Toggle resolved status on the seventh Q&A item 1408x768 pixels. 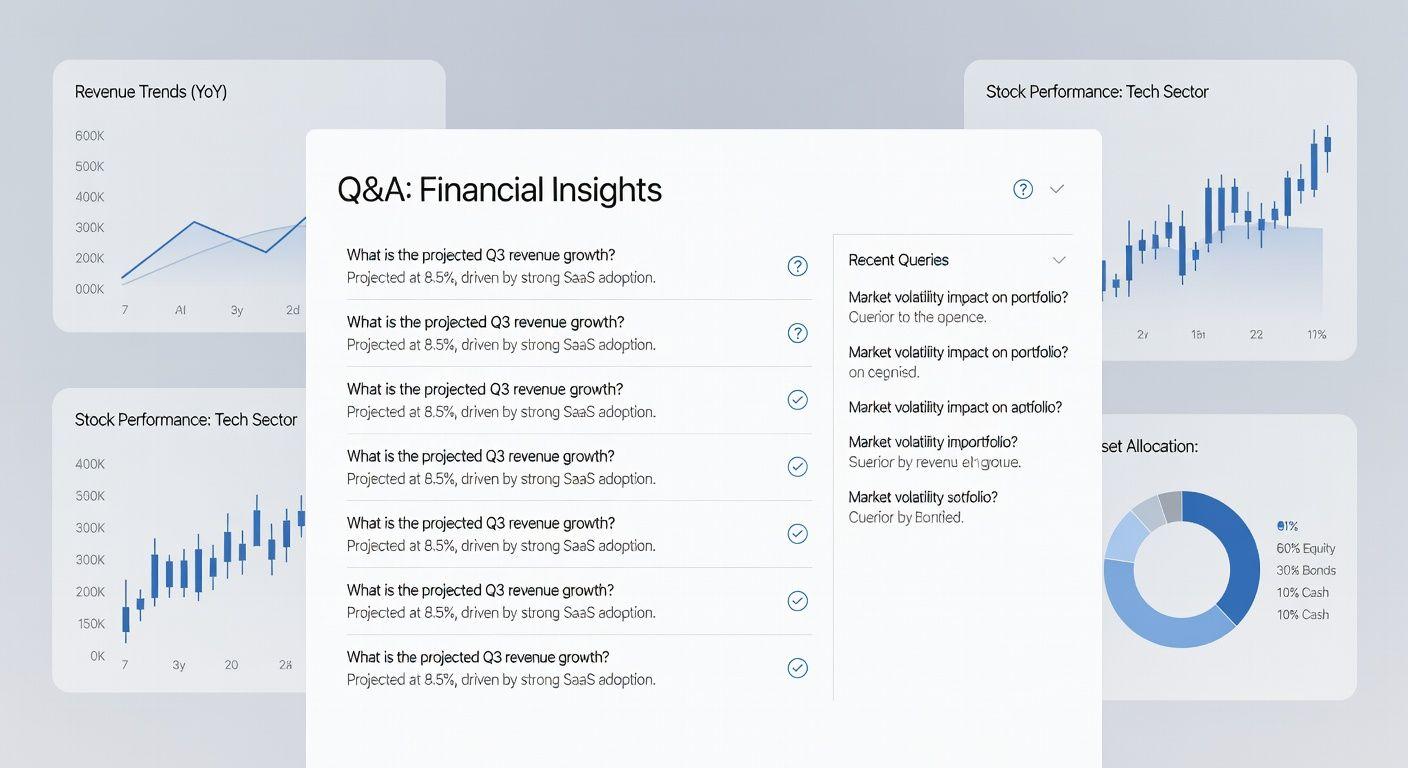pyautogui.click(x=797, y=667)
